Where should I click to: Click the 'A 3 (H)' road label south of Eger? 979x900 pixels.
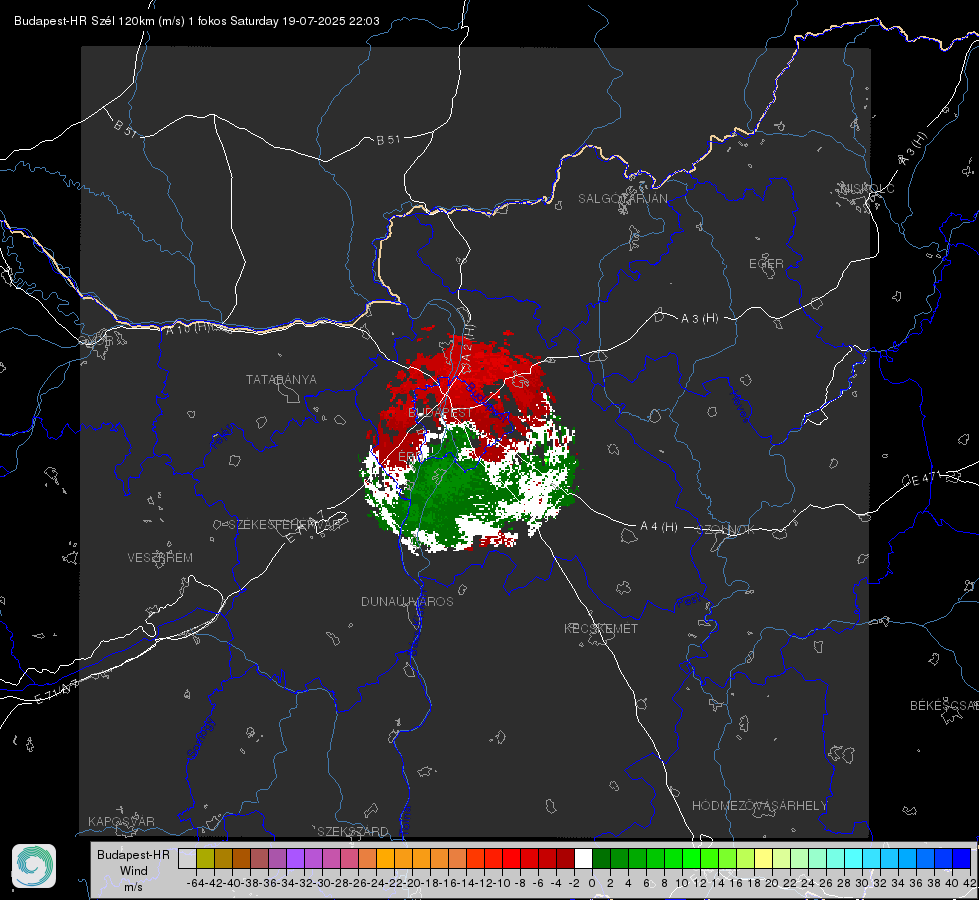click(699, 319)
